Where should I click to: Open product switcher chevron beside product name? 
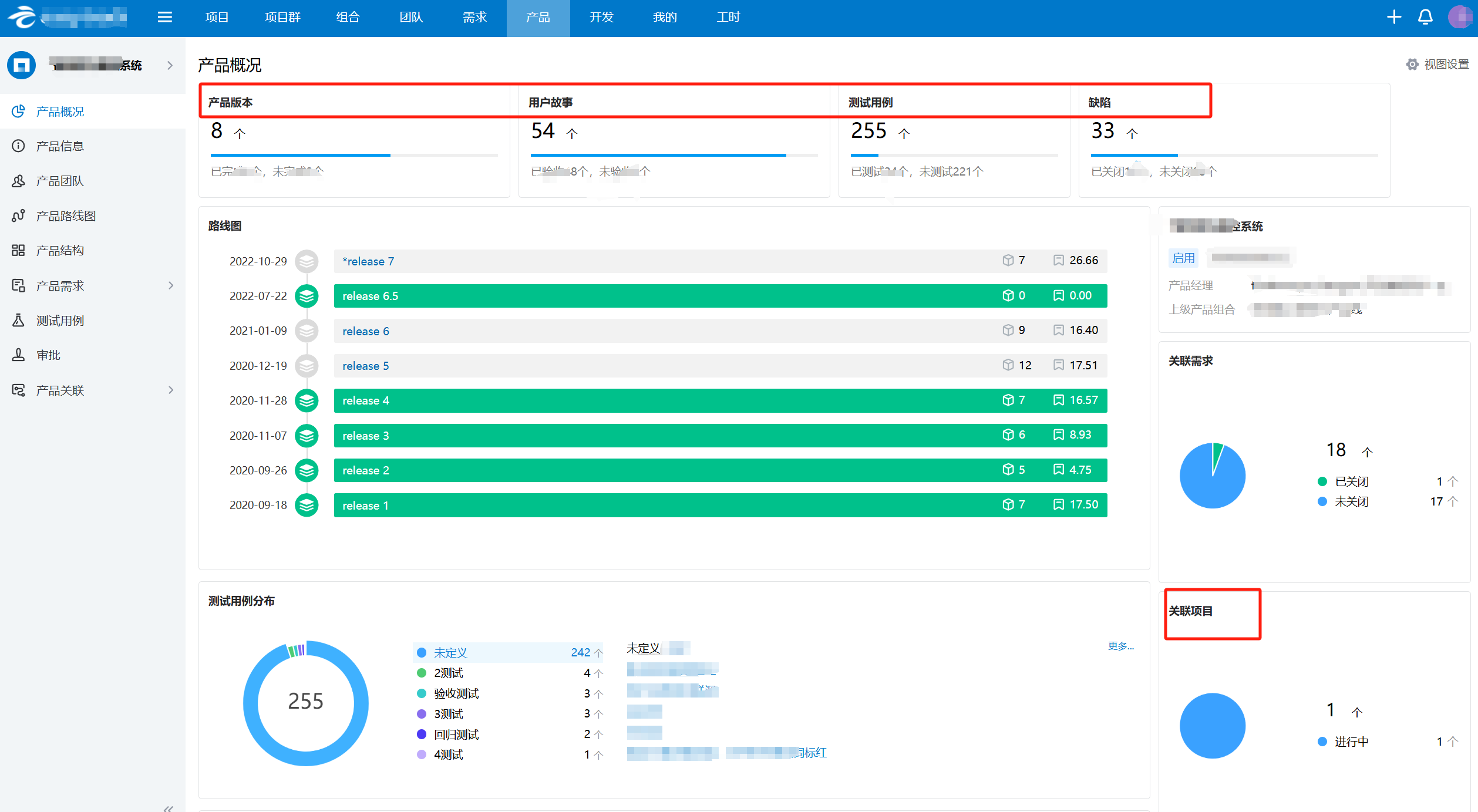click(x=170, y=65)
